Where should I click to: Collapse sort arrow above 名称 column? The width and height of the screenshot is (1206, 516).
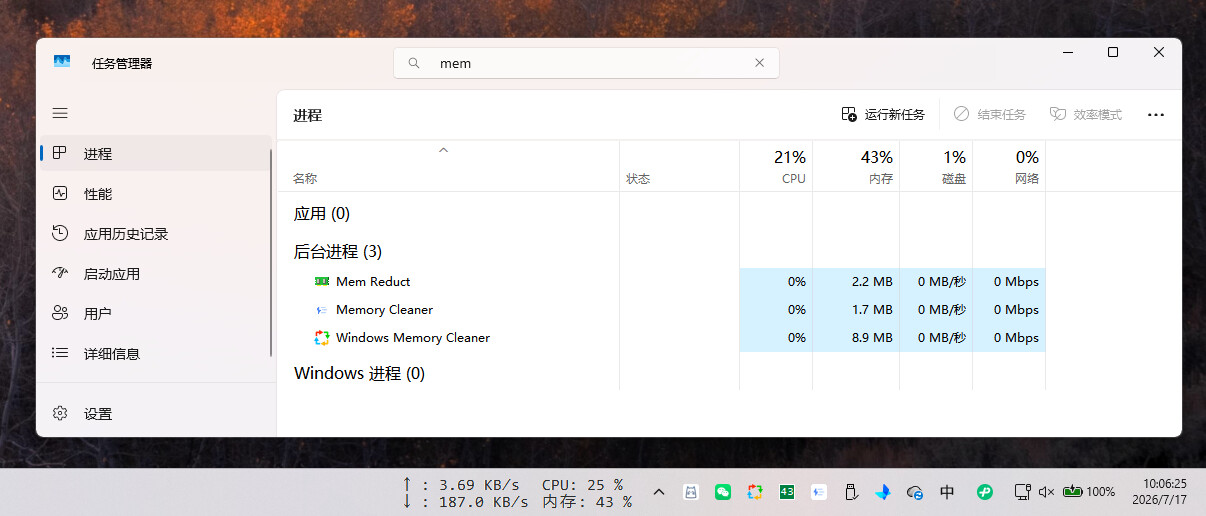coord(444,150)
